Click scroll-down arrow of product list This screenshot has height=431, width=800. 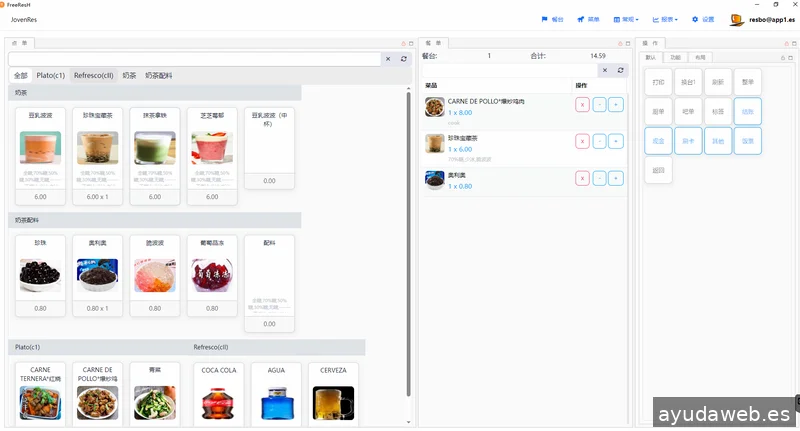[x=408, y=422]
